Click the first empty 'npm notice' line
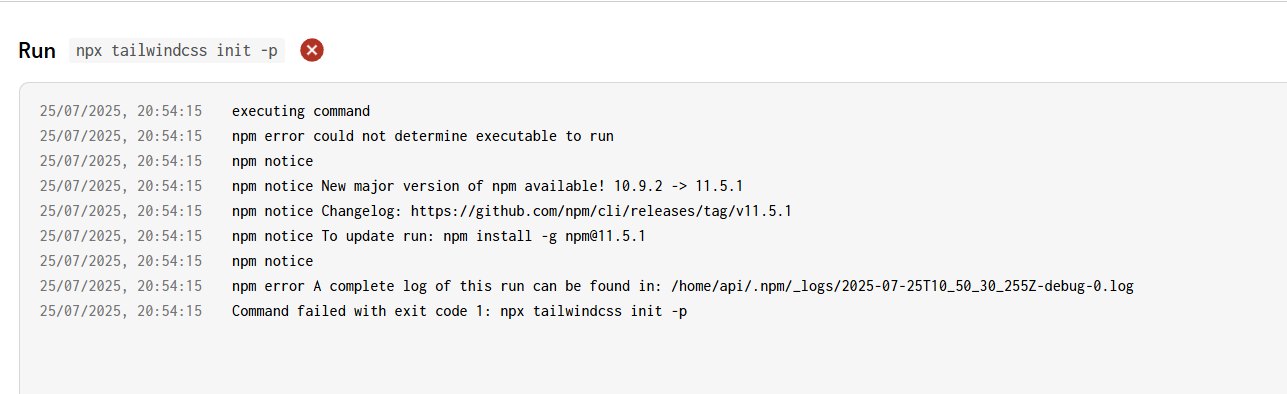Image resolution: width=1287 pixels, height=394 pixels. tap(272, 161)
